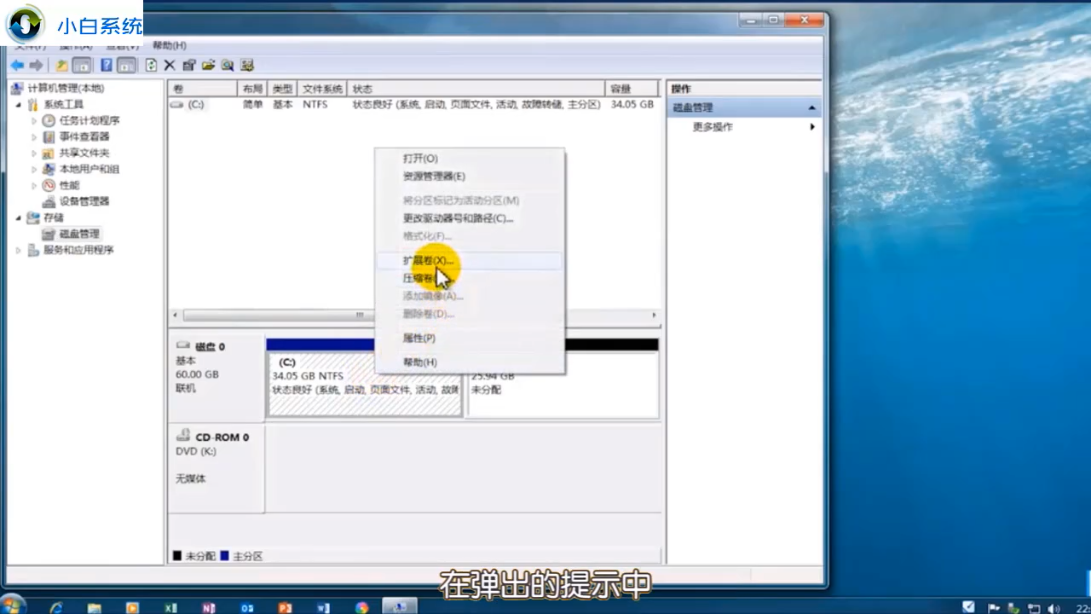Open the 帮助(H) menu in menu bar

pos(169,46)
